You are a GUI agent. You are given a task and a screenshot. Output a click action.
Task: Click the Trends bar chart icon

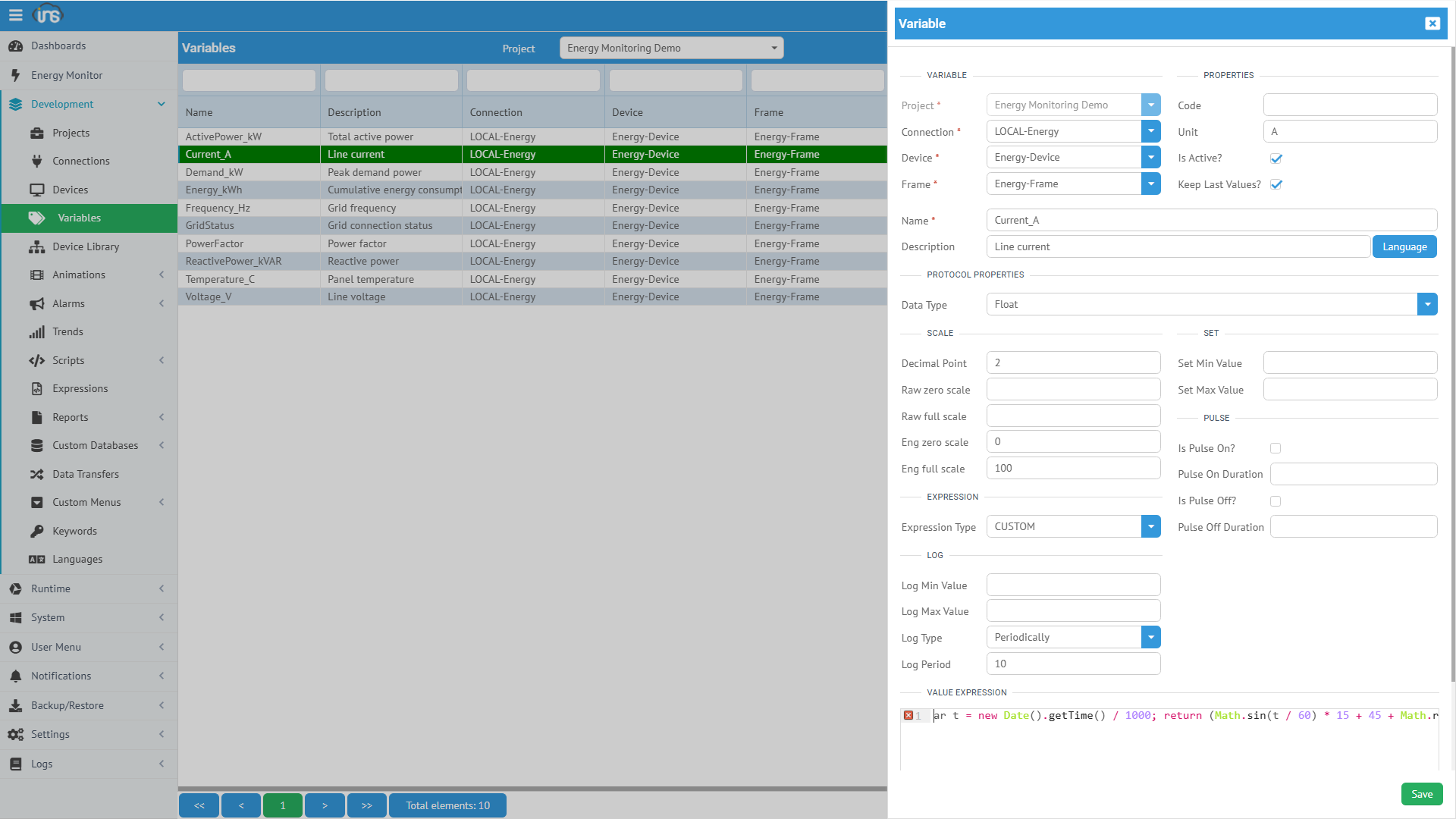(x=36, y=332)
